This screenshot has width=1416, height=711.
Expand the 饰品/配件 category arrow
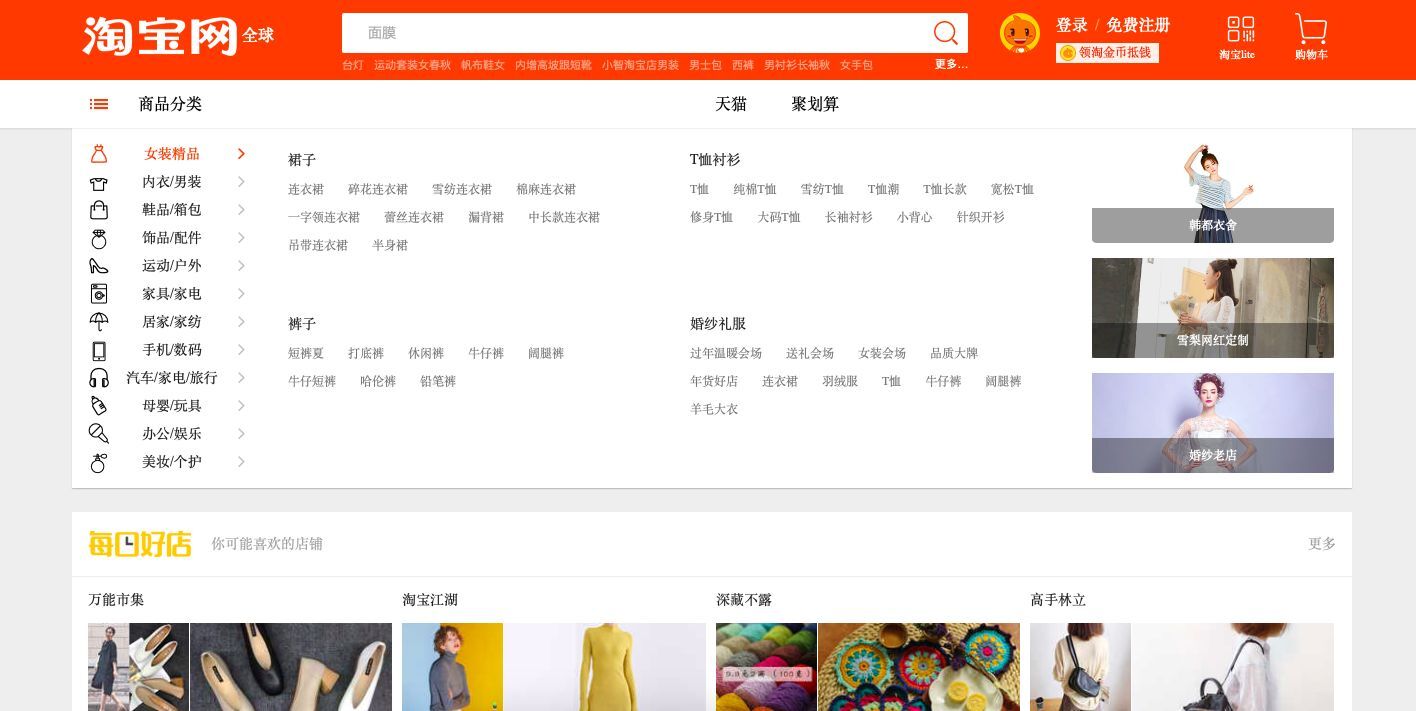click(241, 237)
